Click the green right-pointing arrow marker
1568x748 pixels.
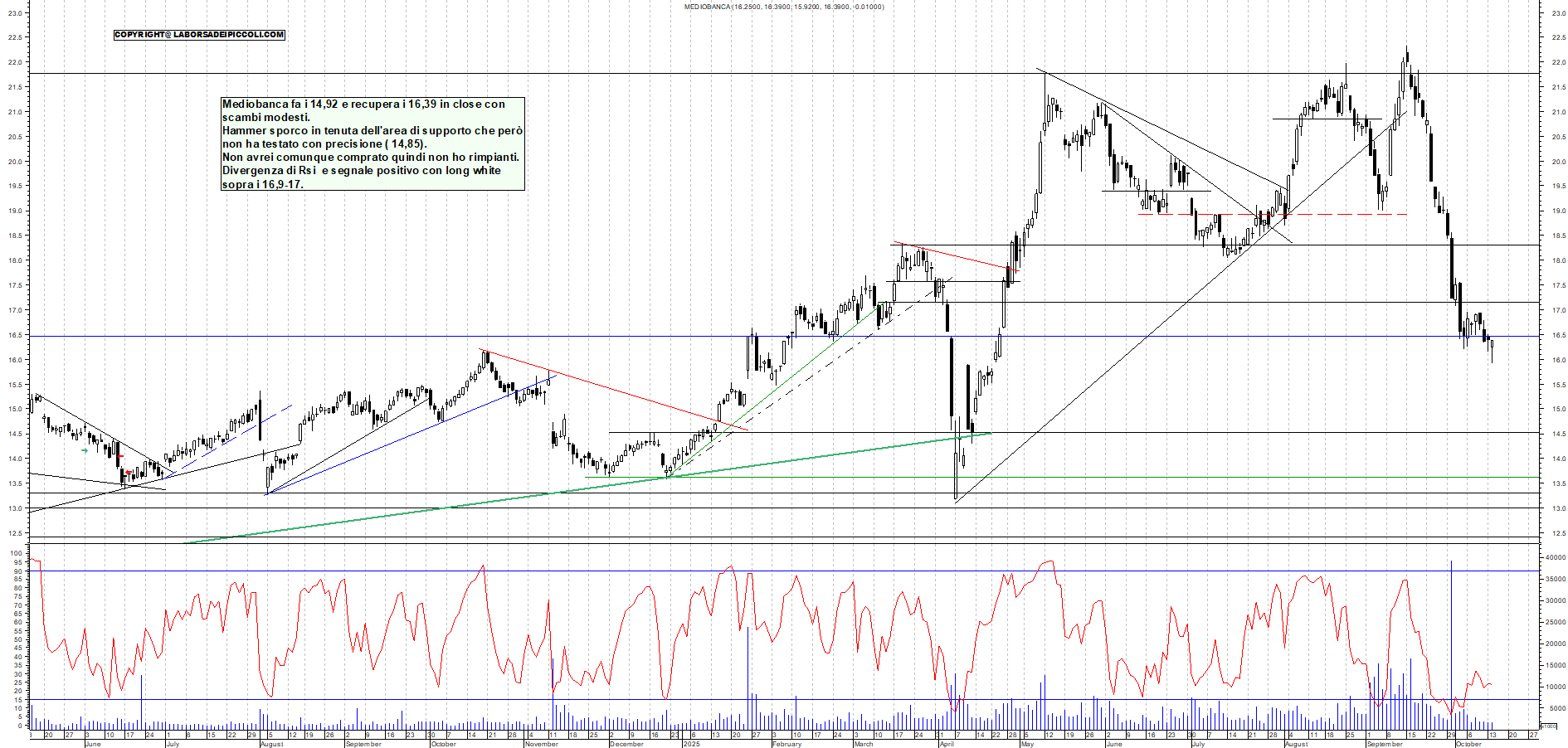85,450
